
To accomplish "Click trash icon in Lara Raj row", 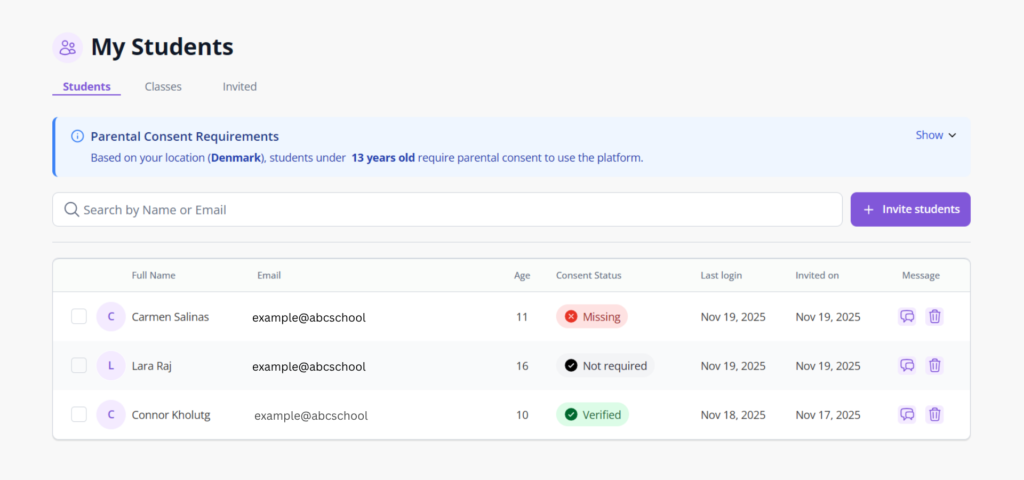I will click(x=935, y=366).
